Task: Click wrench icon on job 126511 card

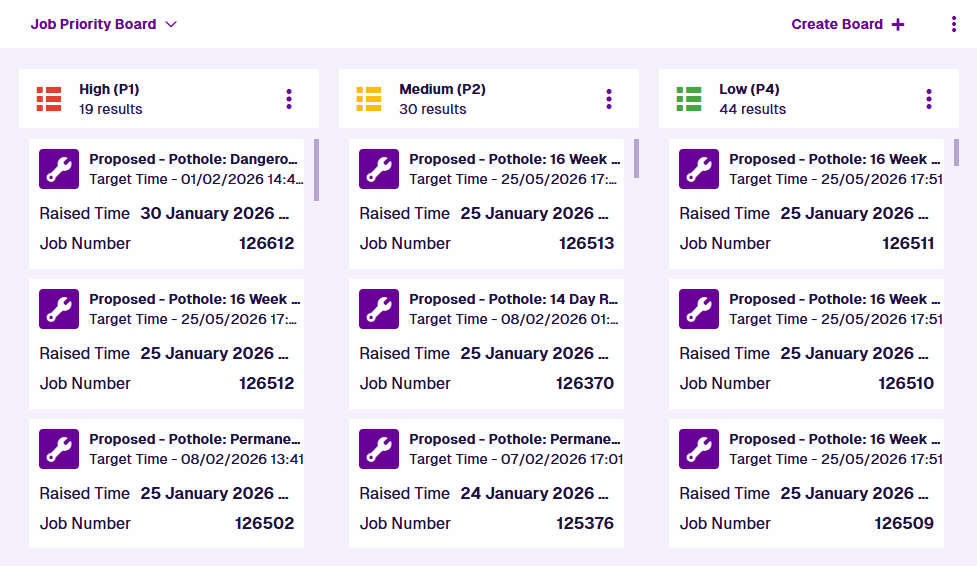Action: 699,169
